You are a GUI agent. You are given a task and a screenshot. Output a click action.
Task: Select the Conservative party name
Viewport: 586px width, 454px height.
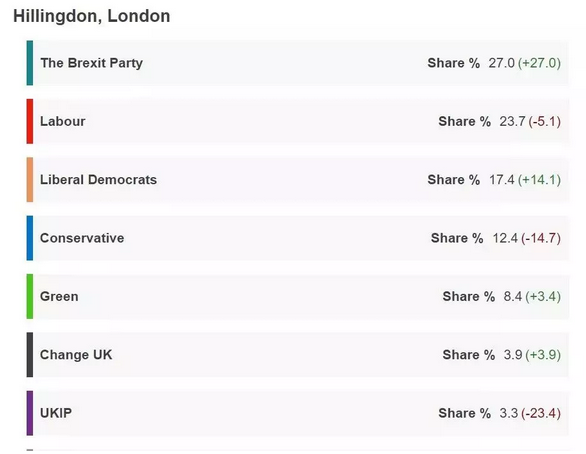tap(82, 238)
